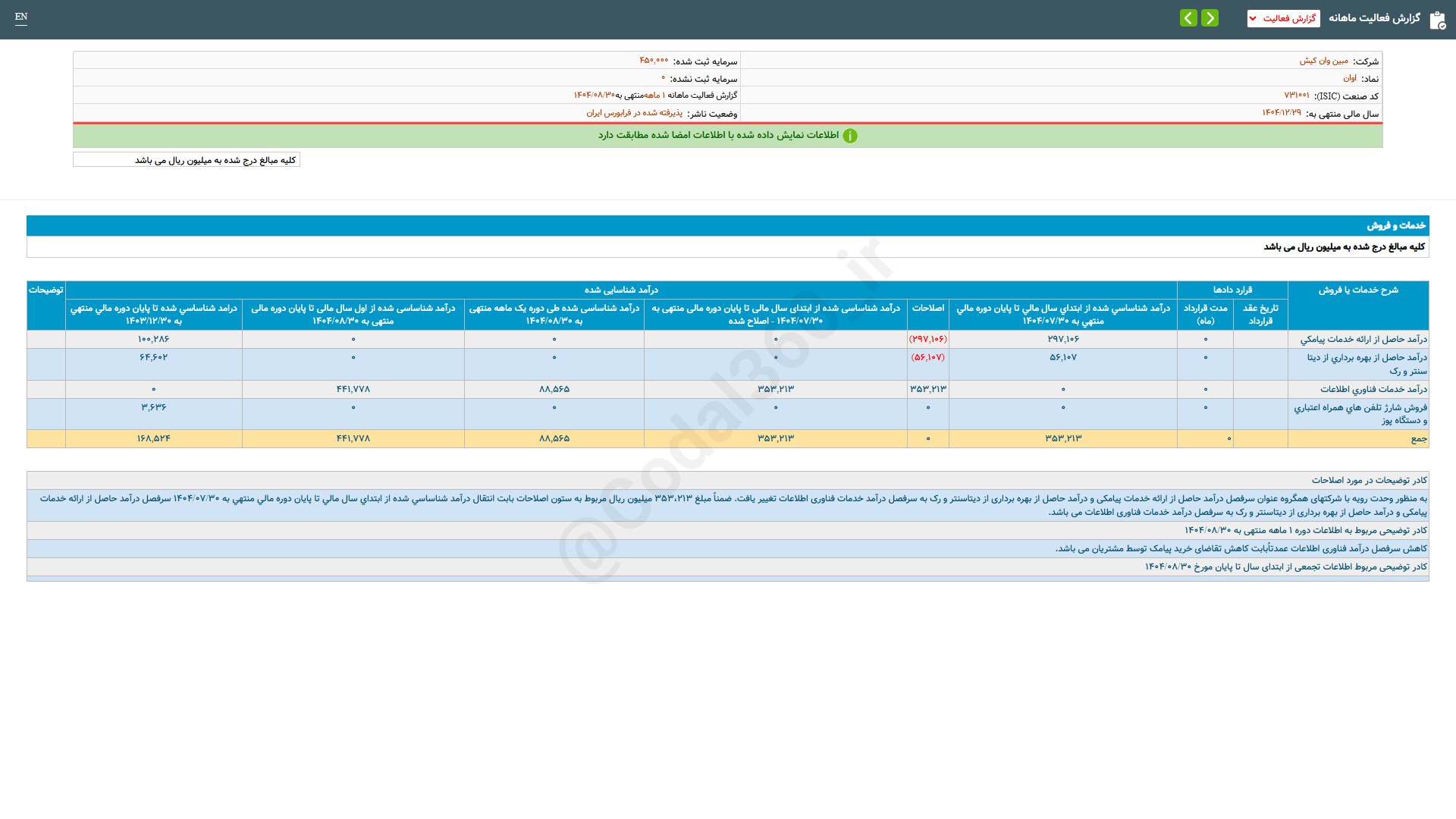Select the خدمات و فروش section header
The height and width of the screenshot is (819, 1456).
coord(1395,225)
